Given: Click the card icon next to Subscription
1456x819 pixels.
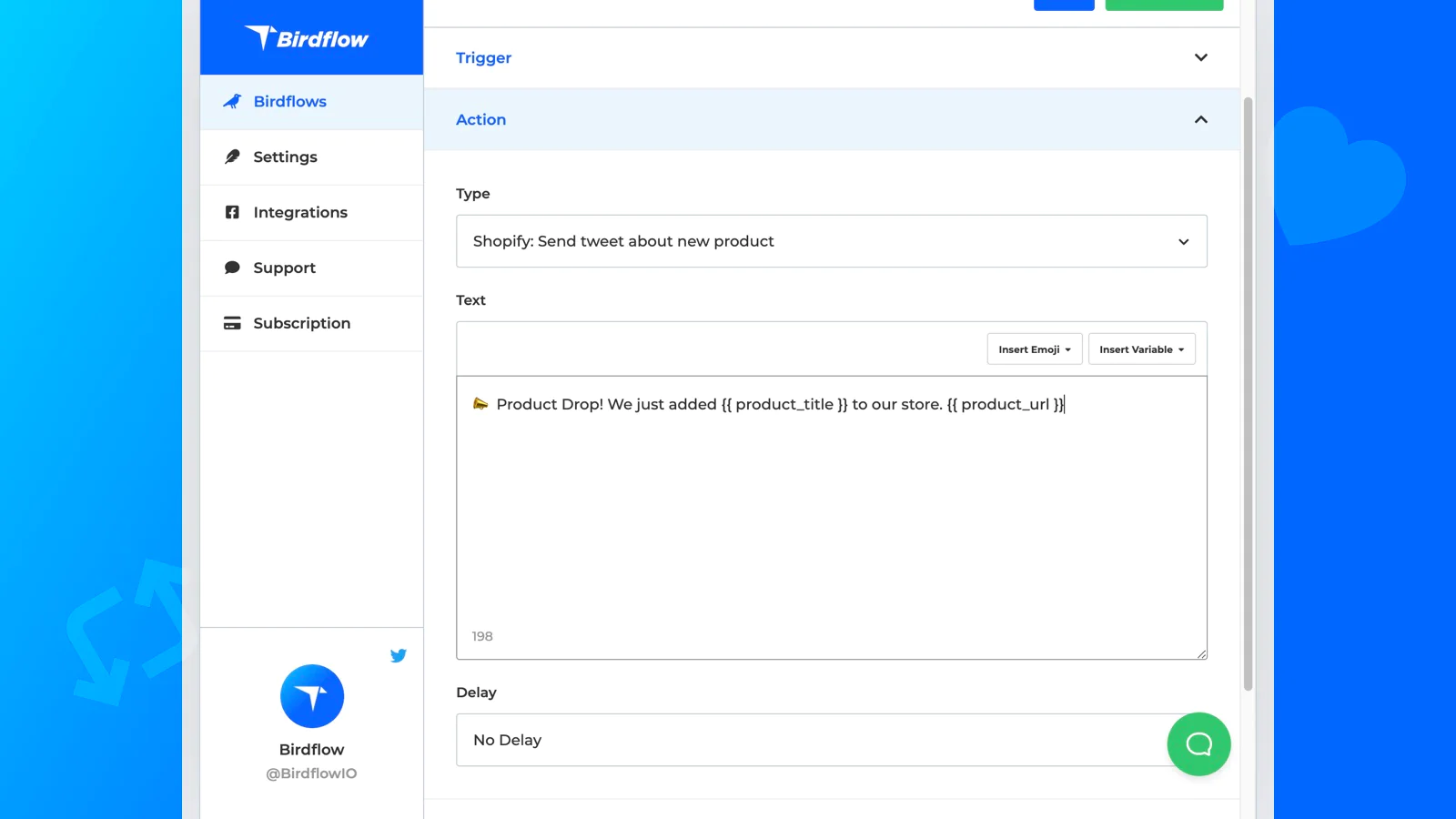Looking at the screenshot, I should coord(232,323).
